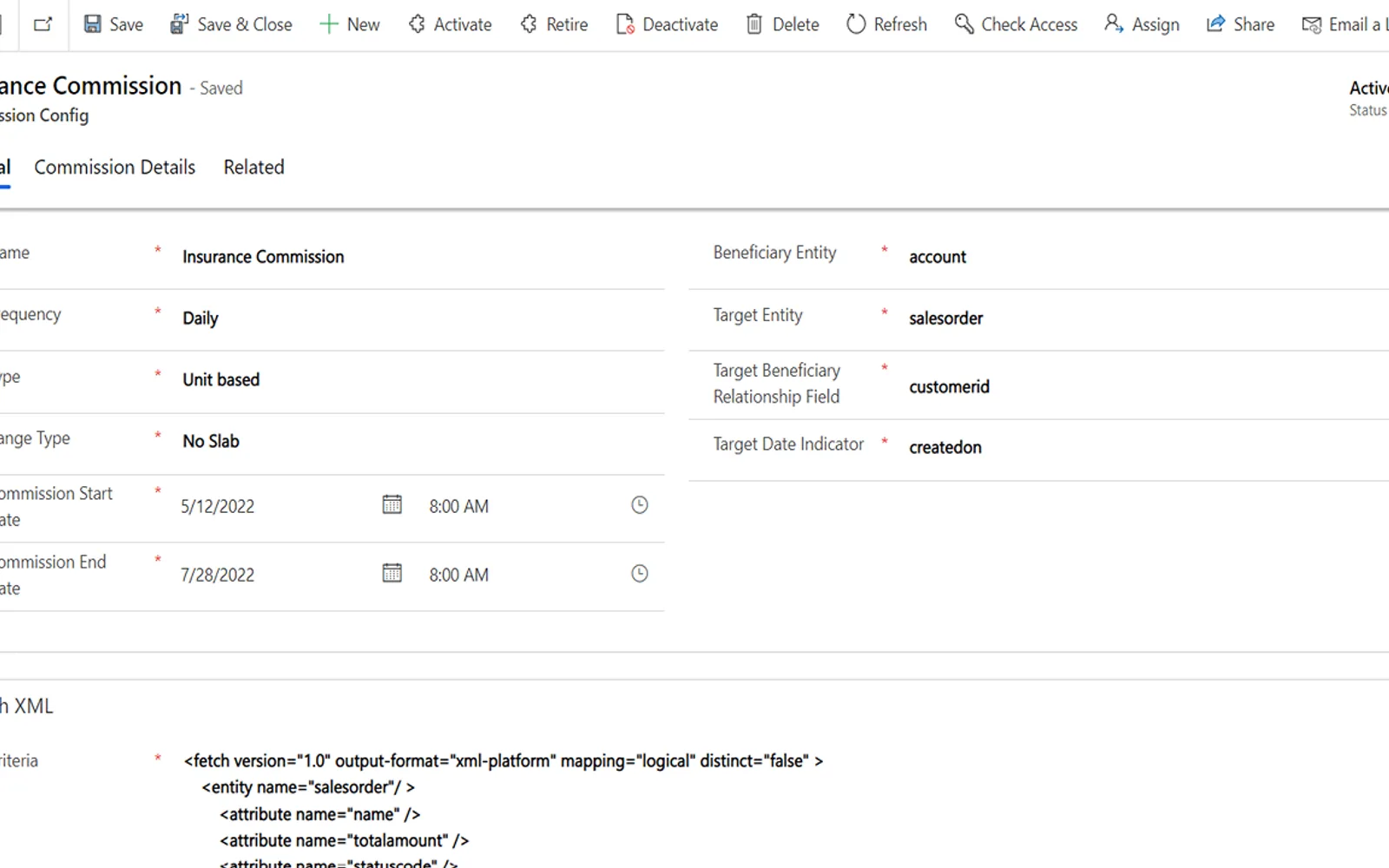Create a New record
The image size is (1389, 868).
point(350,24)
